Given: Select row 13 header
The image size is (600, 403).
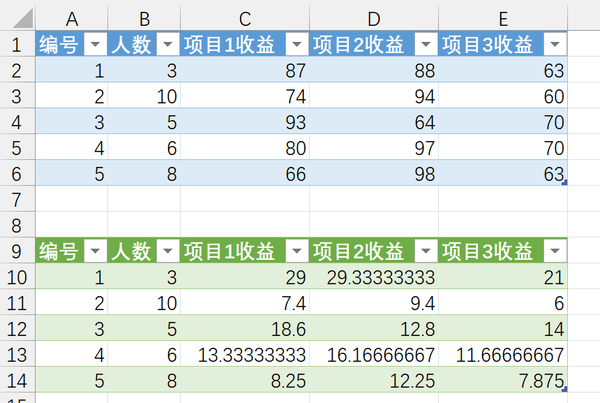Looking at the screenshot, I should tap(17, 354).
